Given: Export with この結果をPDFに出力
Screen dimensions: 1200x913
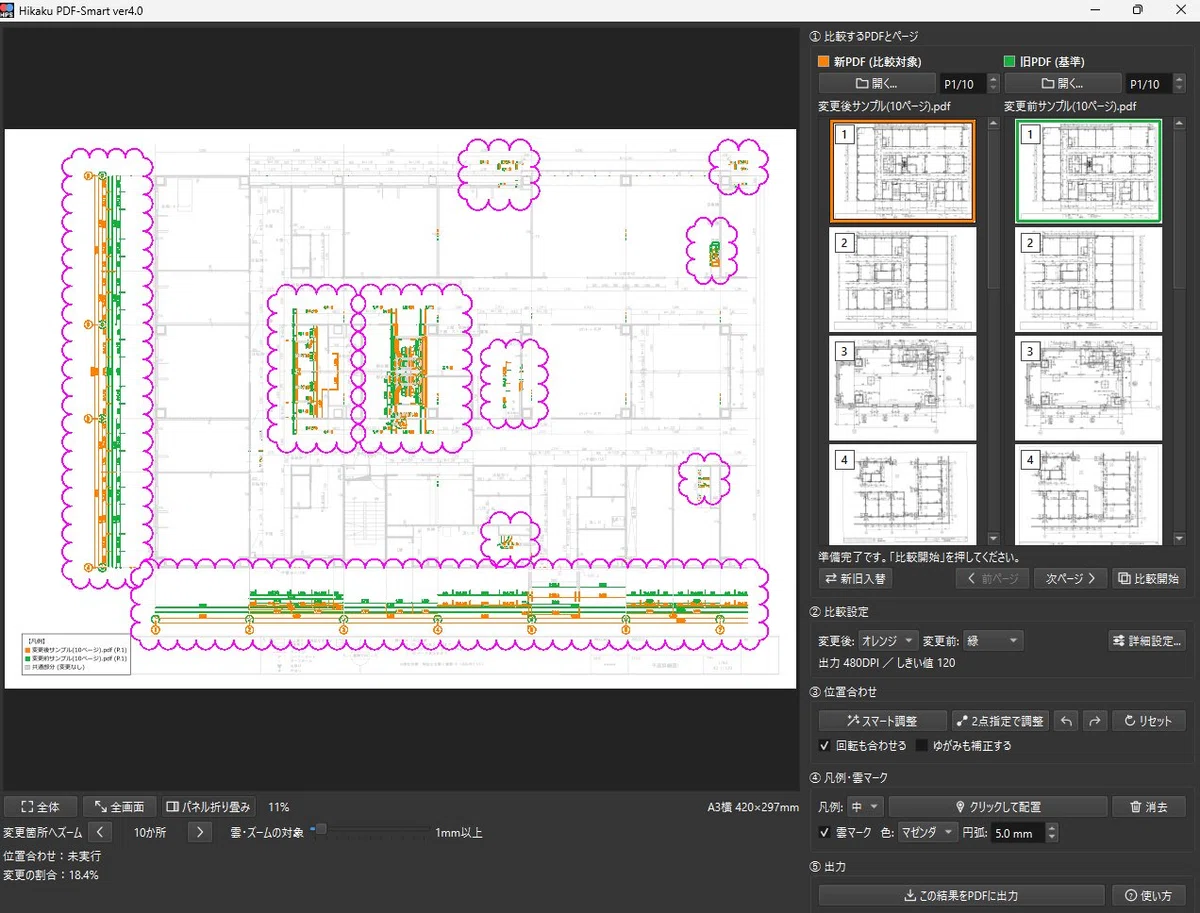Looking at the screenshot, I should (x=961, y=895).
